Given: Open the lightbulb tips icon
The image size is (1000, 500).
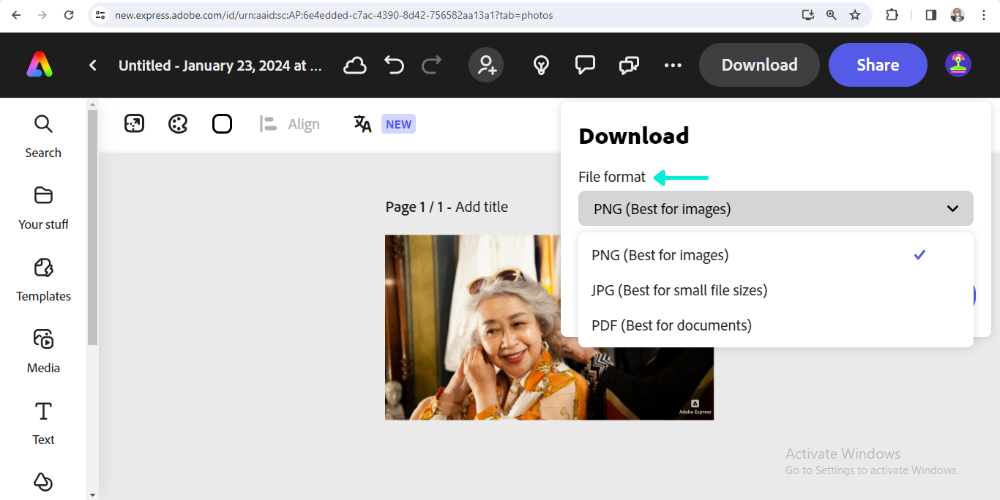Looking at the screenshot, I should click(541, 65).
